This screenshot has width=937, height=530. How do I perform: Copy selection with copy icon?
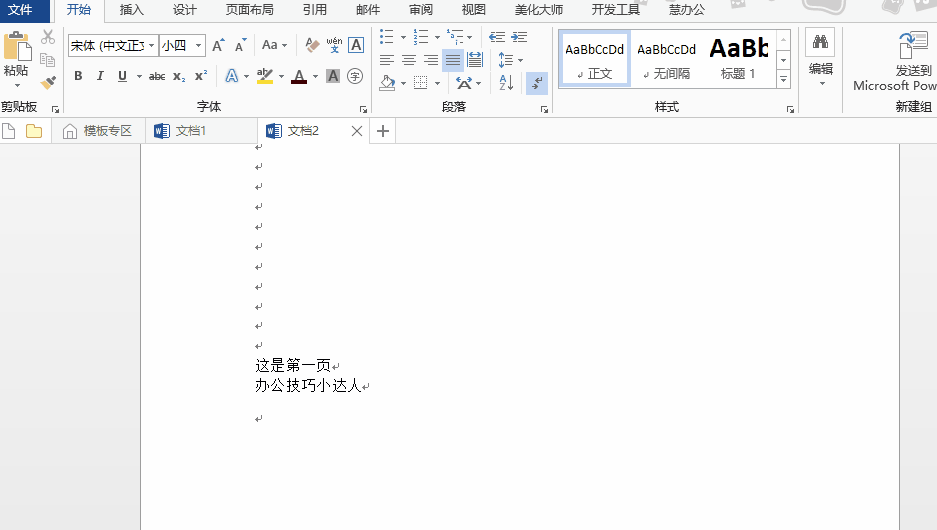click(48, 60)
